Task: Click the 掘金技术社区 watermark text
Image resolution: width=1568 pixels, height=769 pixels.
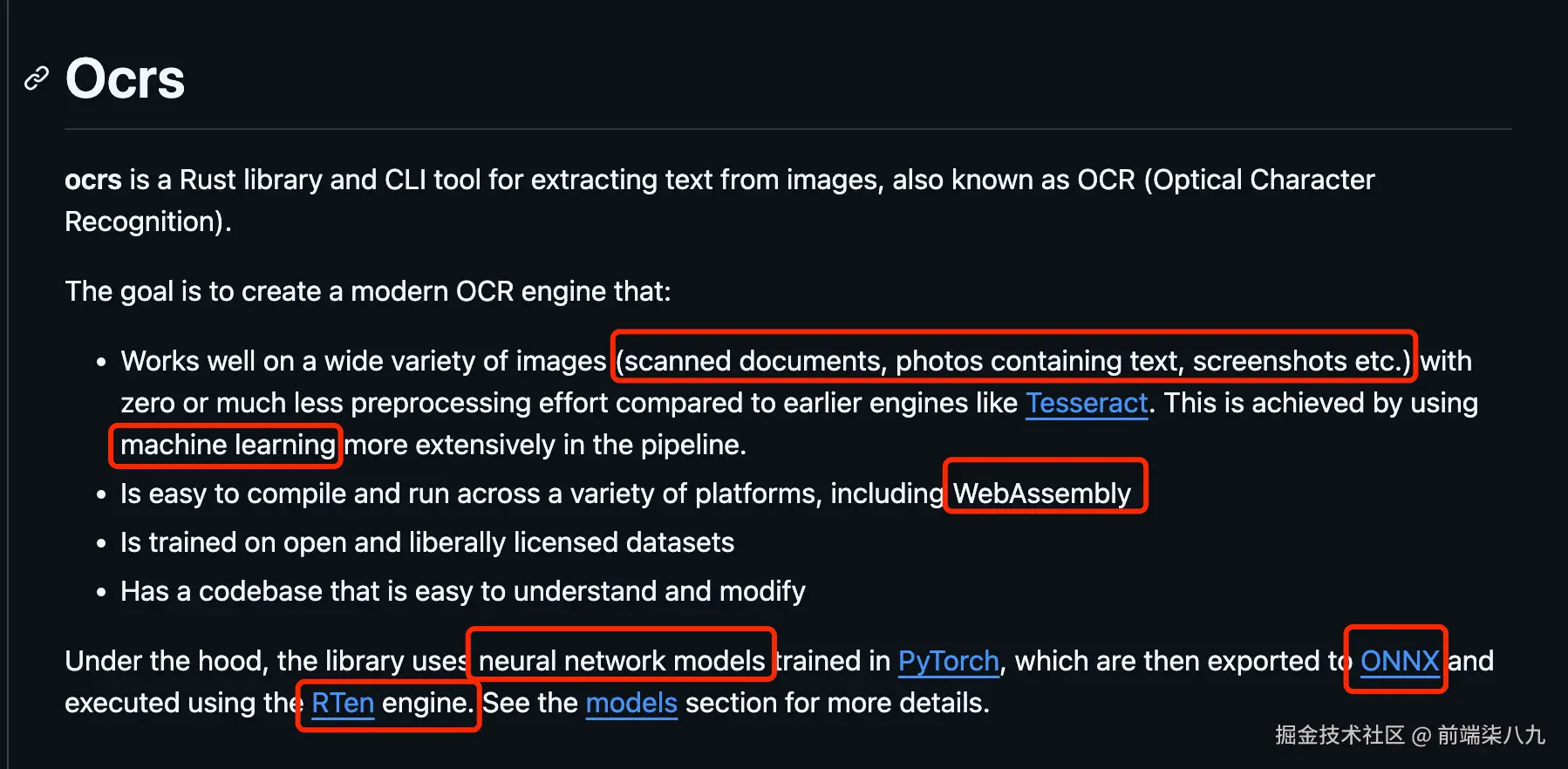Action: 1340,735
